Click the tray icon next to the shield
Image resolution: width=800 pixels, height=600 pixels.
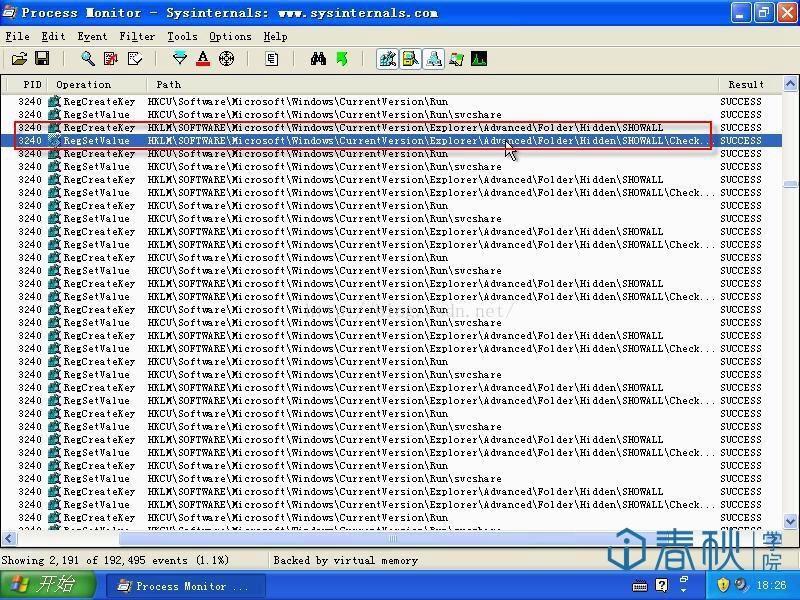click(742, 585)
